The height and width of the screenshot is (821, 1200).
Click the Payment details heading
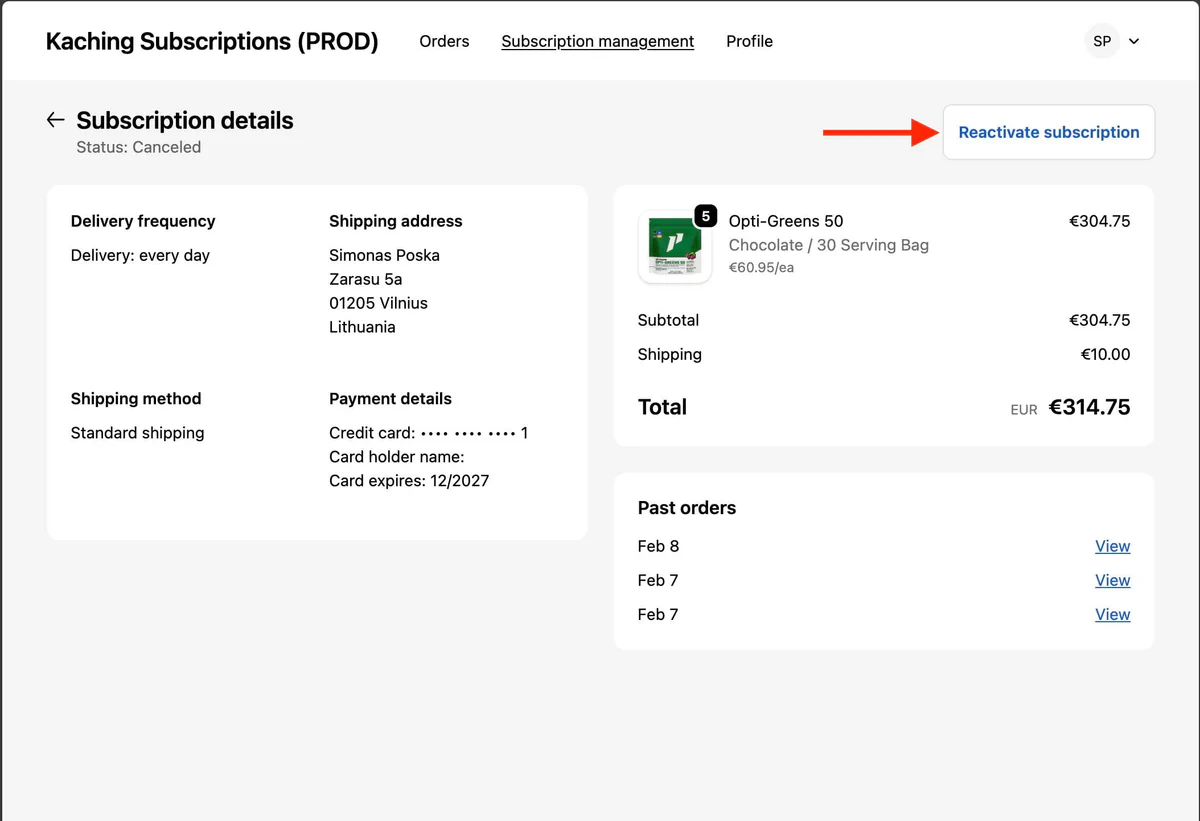[x=390, y=399]
